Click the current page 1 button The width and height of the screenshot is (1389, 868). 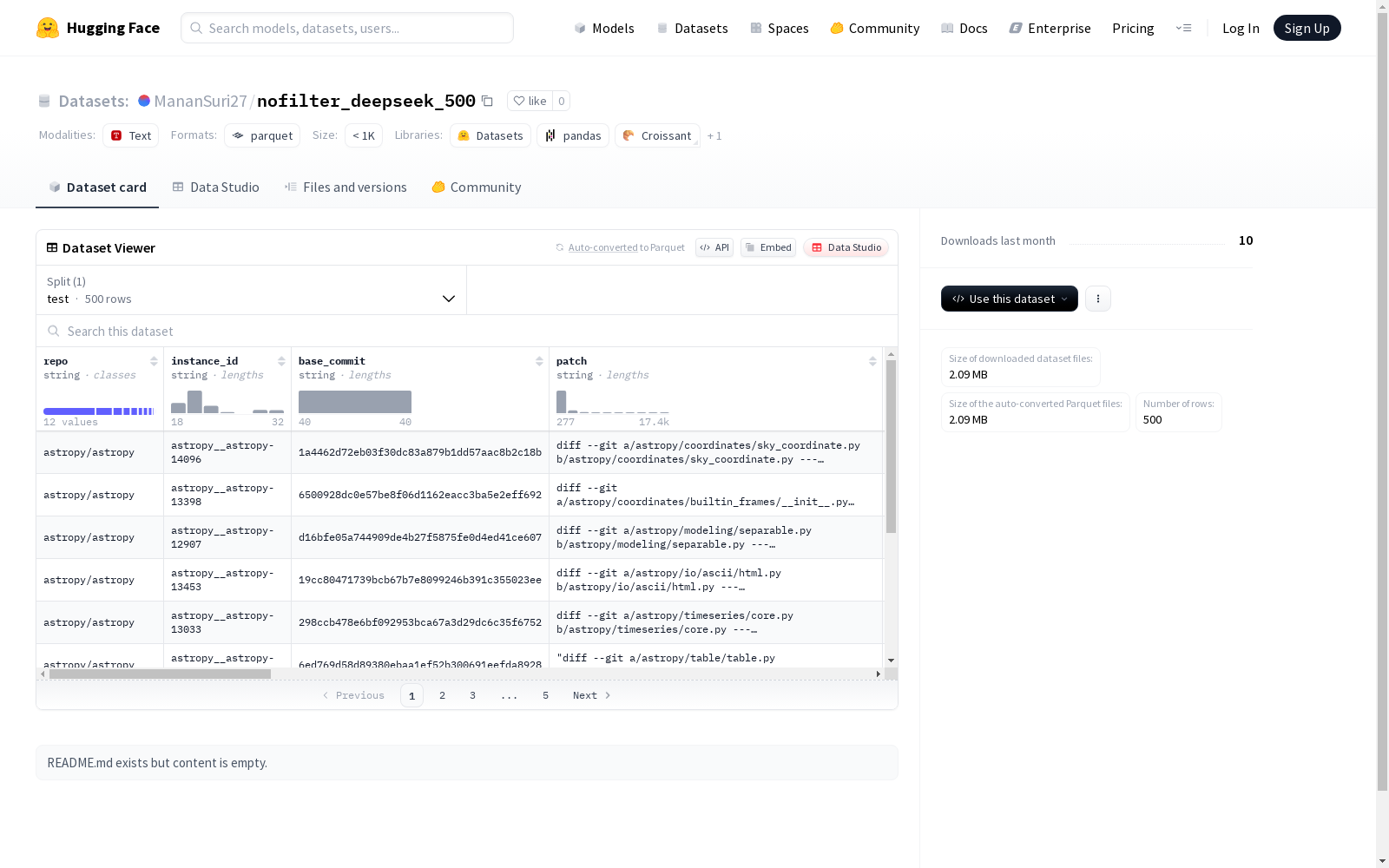coord(411,695)
